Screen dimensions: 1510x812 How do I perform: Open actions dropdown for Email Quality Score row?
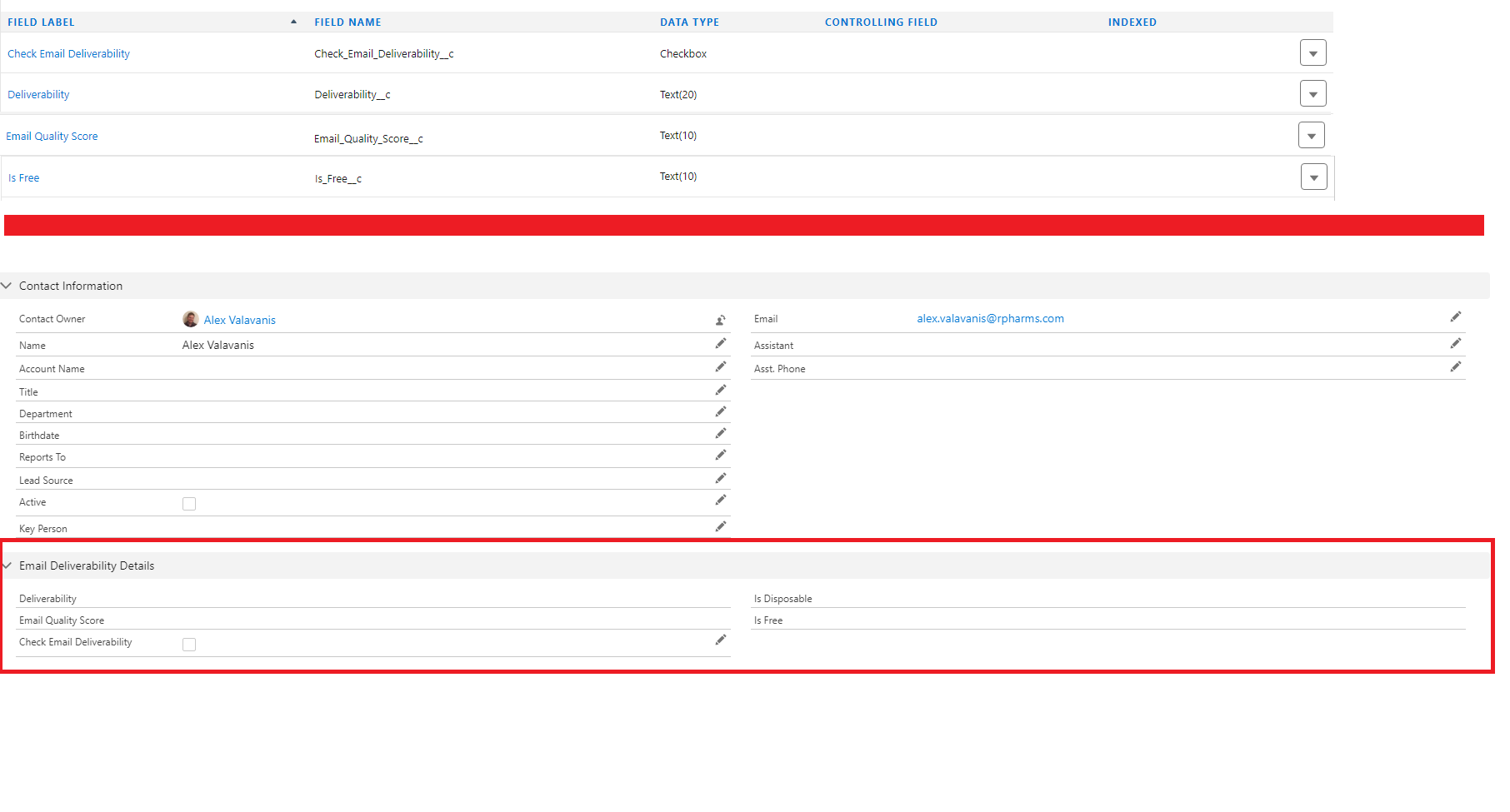[x=1311, y=136]
